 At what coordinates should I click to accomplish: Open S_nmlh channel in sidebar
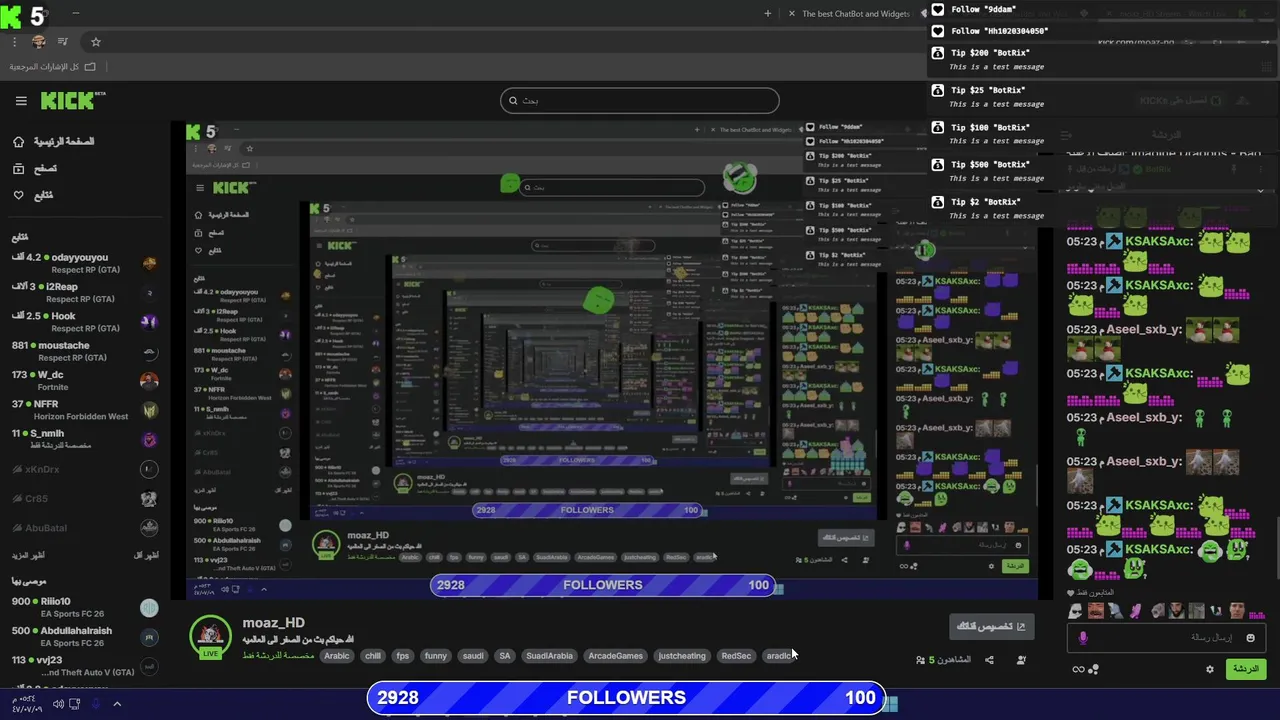[x=82, y=439]
